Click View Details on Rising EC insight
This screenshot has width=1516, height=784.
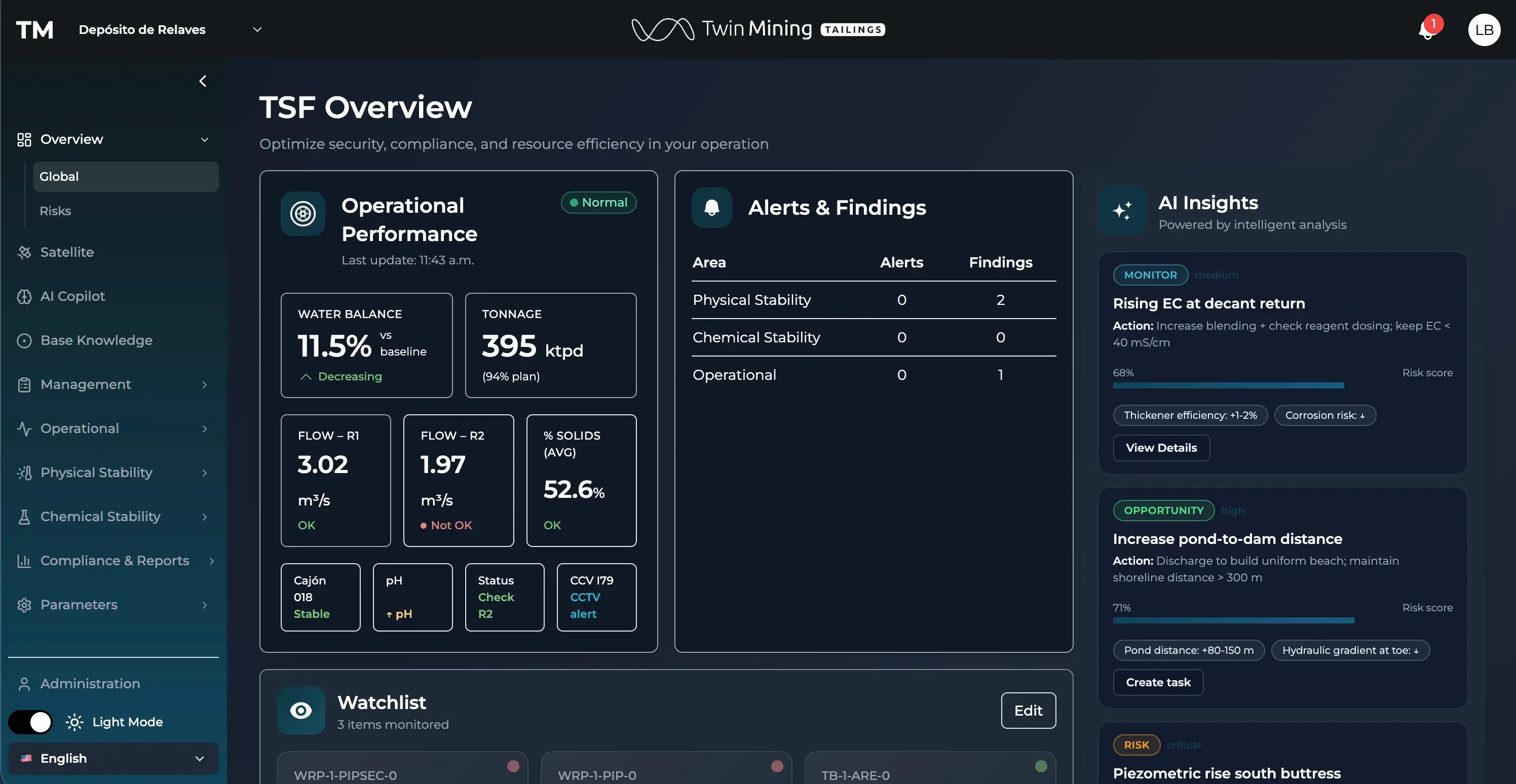[x=1160, y=448]
